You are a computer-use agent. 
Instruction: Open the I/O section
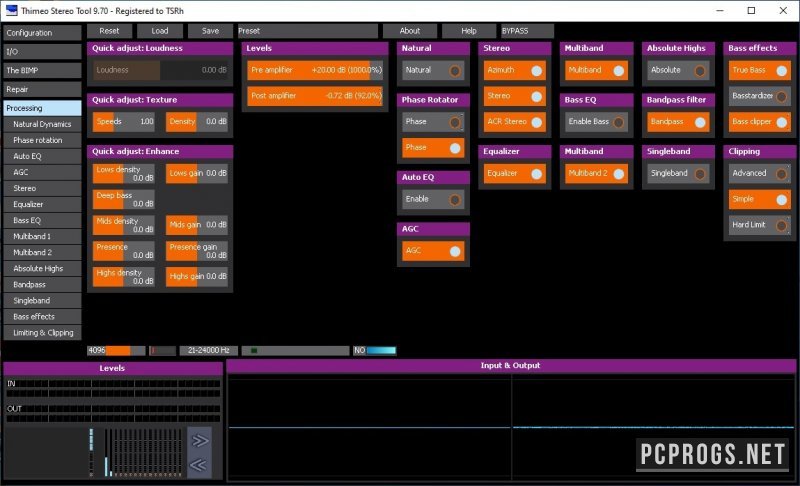[x=42, y=52]
